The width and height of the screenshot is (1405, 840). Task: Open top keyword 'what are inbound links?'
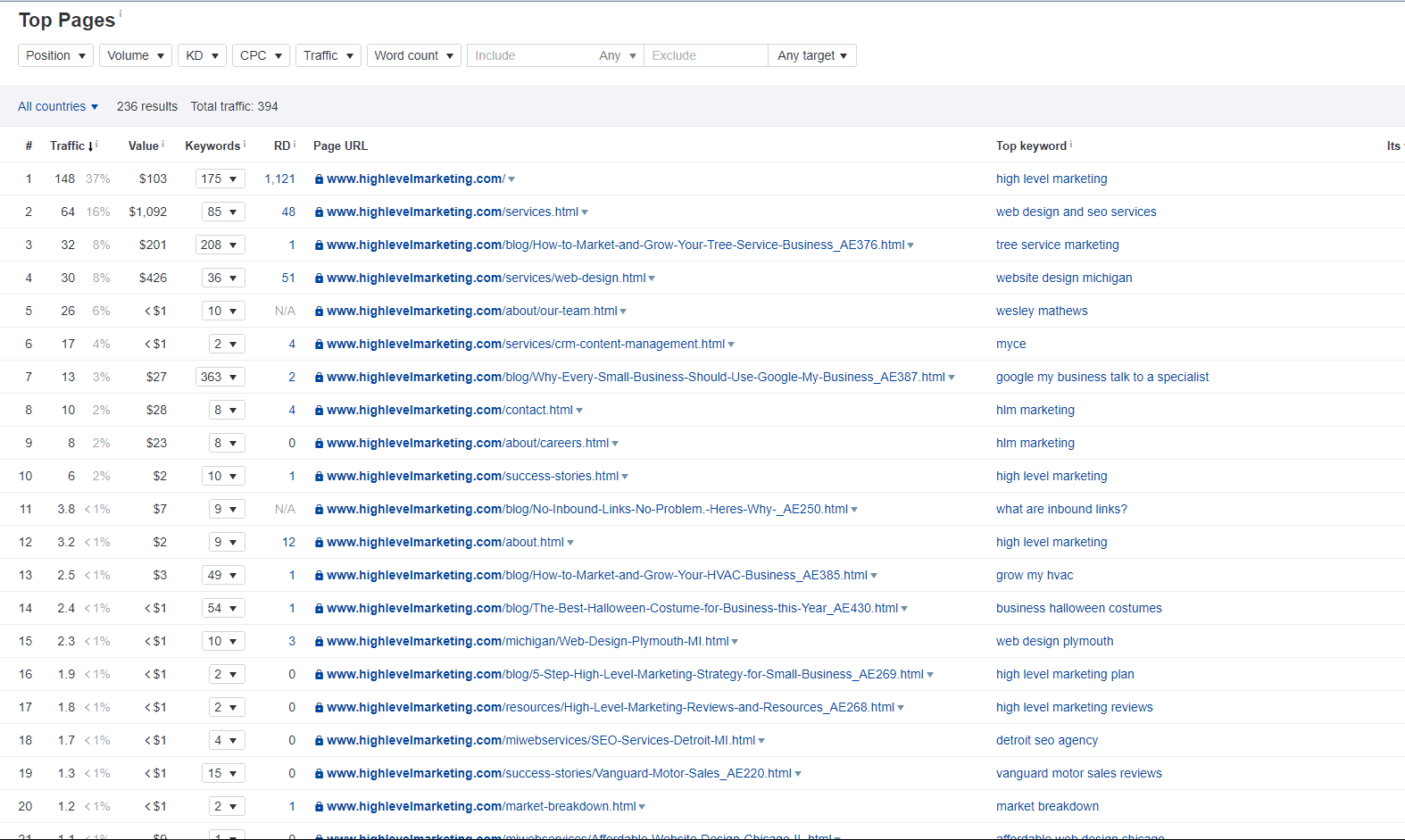click(1061, 509)
